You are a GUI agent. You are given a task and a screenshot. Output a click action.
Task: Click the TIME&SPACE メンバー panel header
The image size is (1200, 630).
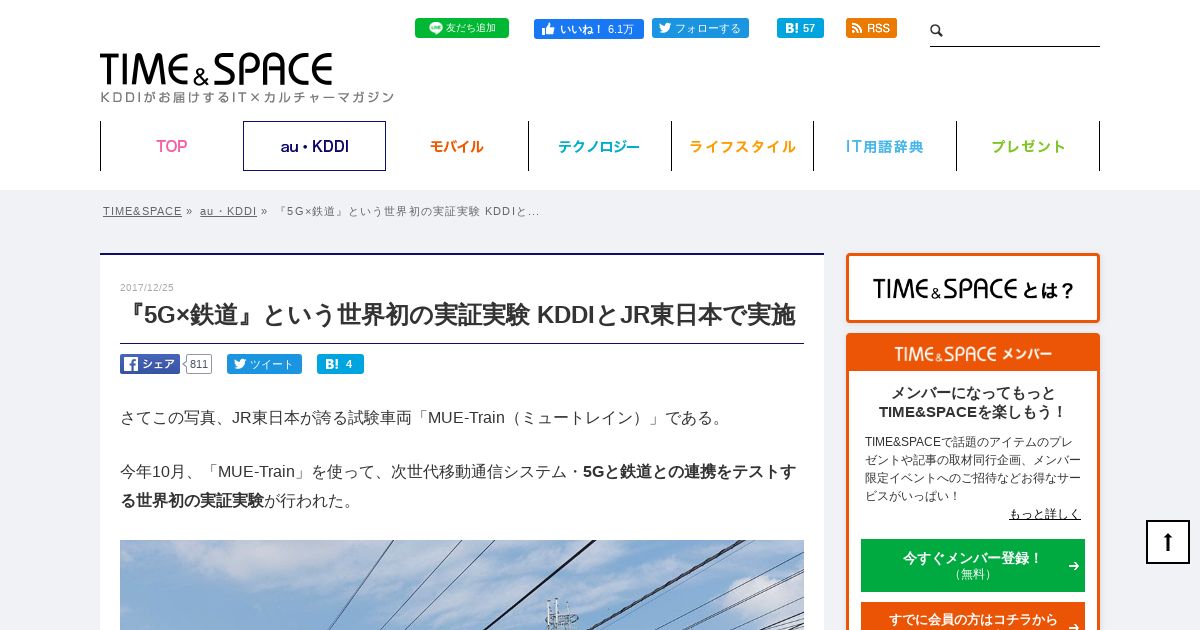tap(973, 354)
